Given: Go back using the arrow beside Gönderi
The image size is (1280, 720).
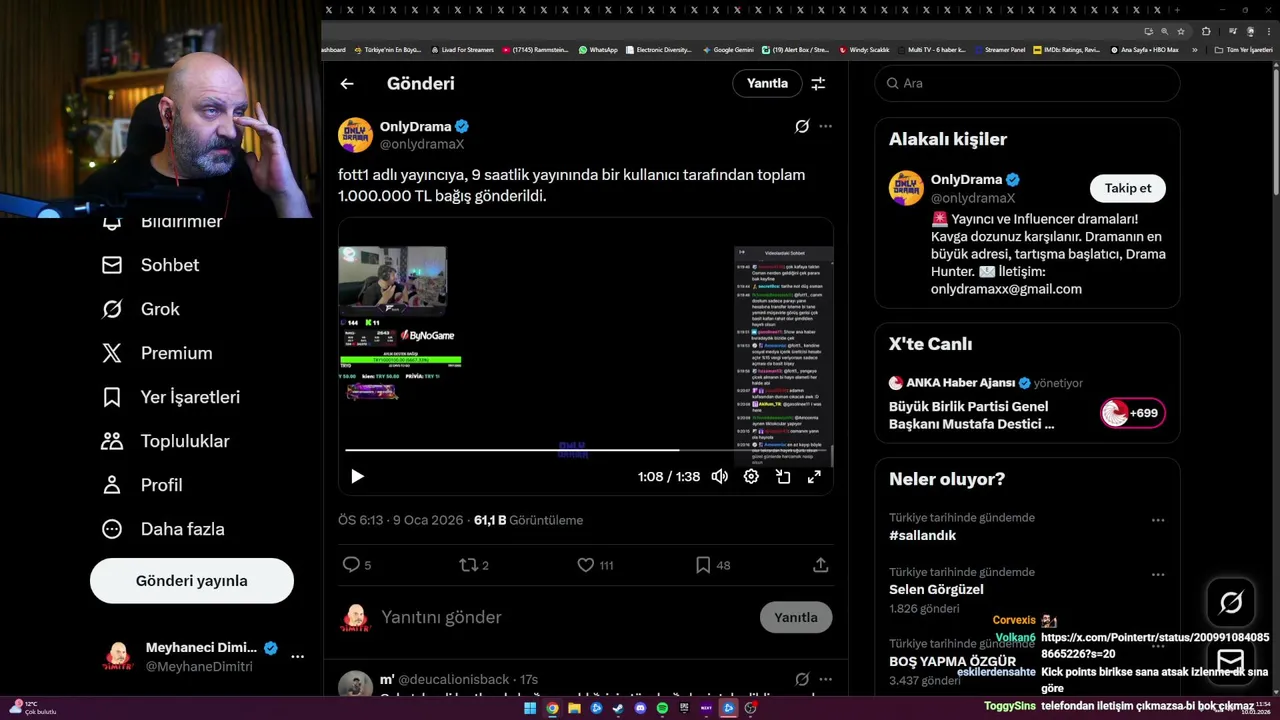Looking at the screenshot, I should click(347, 84).
